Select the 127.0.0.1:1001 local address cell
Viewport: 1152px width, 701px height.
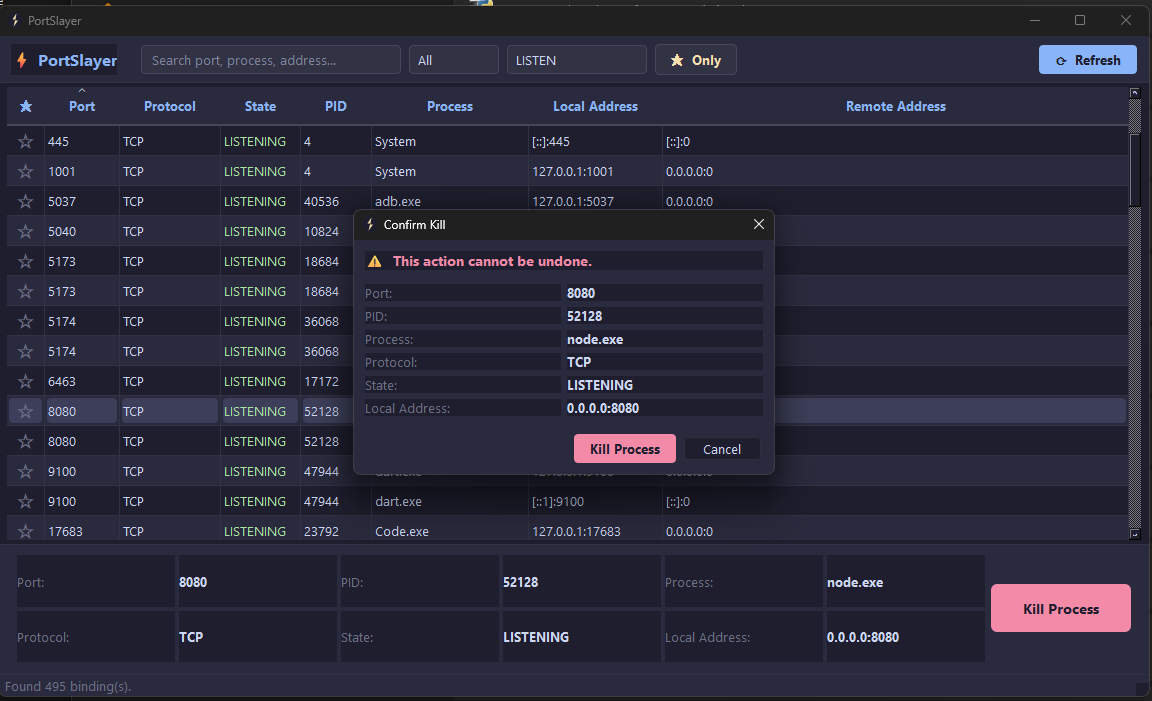(x=594, y=171)
